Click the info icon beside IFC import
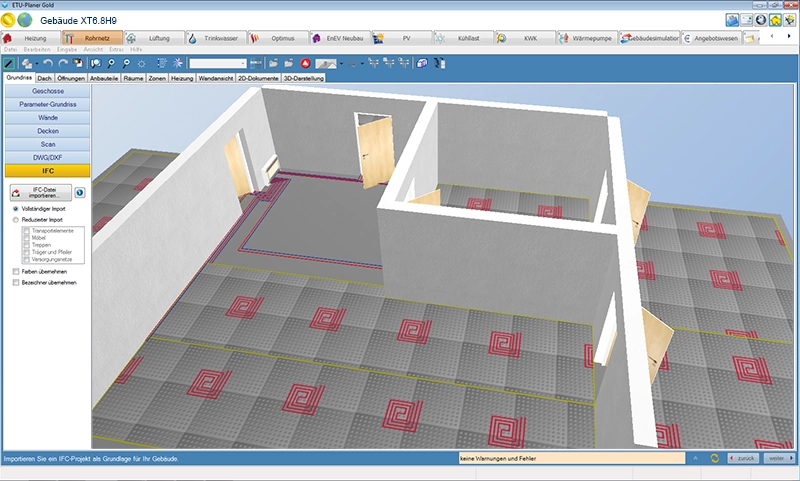800x481 pixels. (80, 193)
